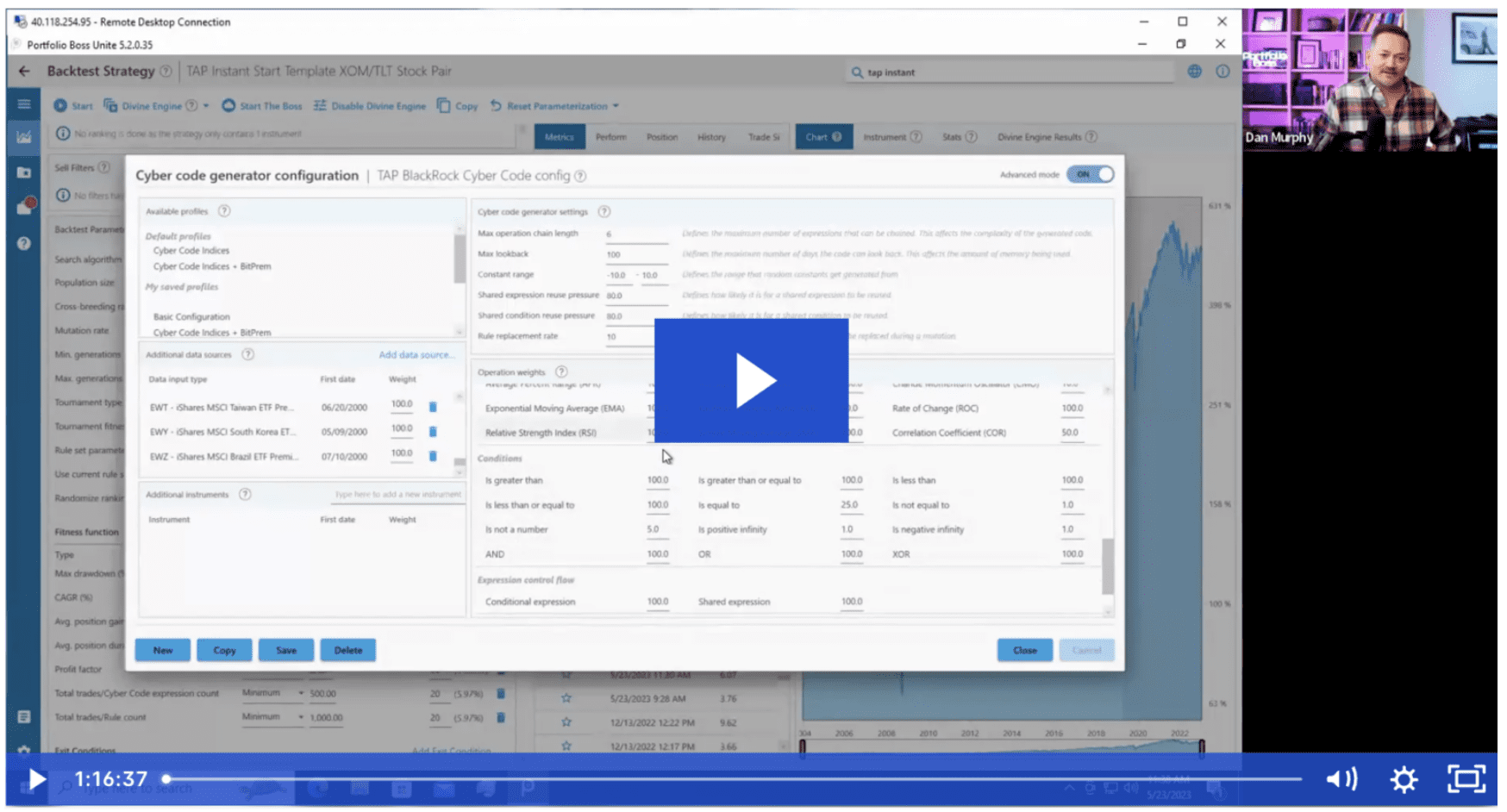Open Minimum dropdown for Cyber Code expression count
The width and height of the screenshot is (1507, 812).
(301, 693)
